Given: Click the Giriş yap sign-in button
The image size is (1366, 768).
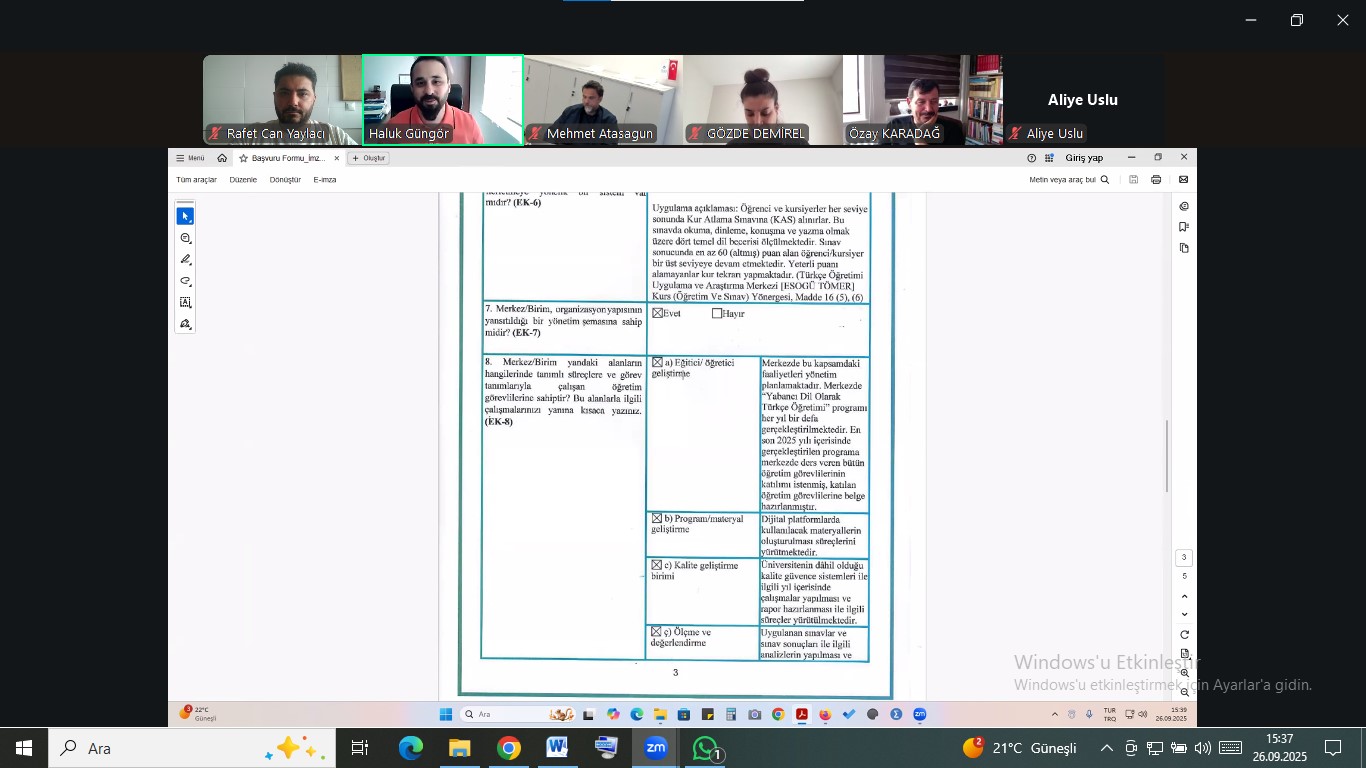Looking at the screenshot, I should click(1084, 158).
